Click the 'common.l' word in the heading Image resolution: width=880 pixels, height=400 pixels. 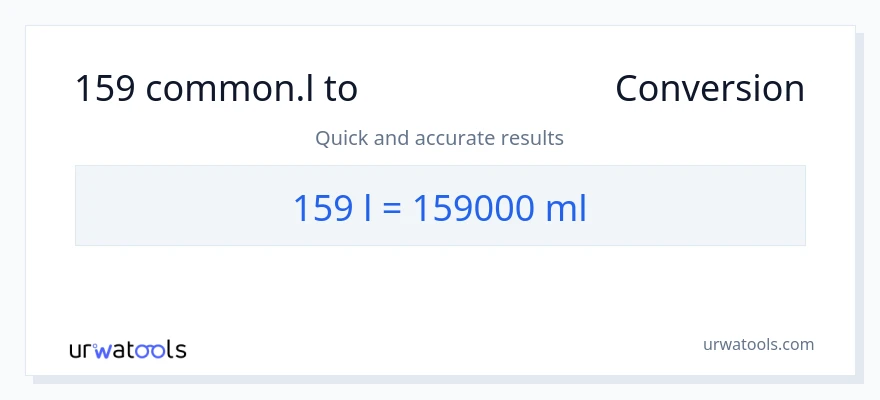pos(227,89)
